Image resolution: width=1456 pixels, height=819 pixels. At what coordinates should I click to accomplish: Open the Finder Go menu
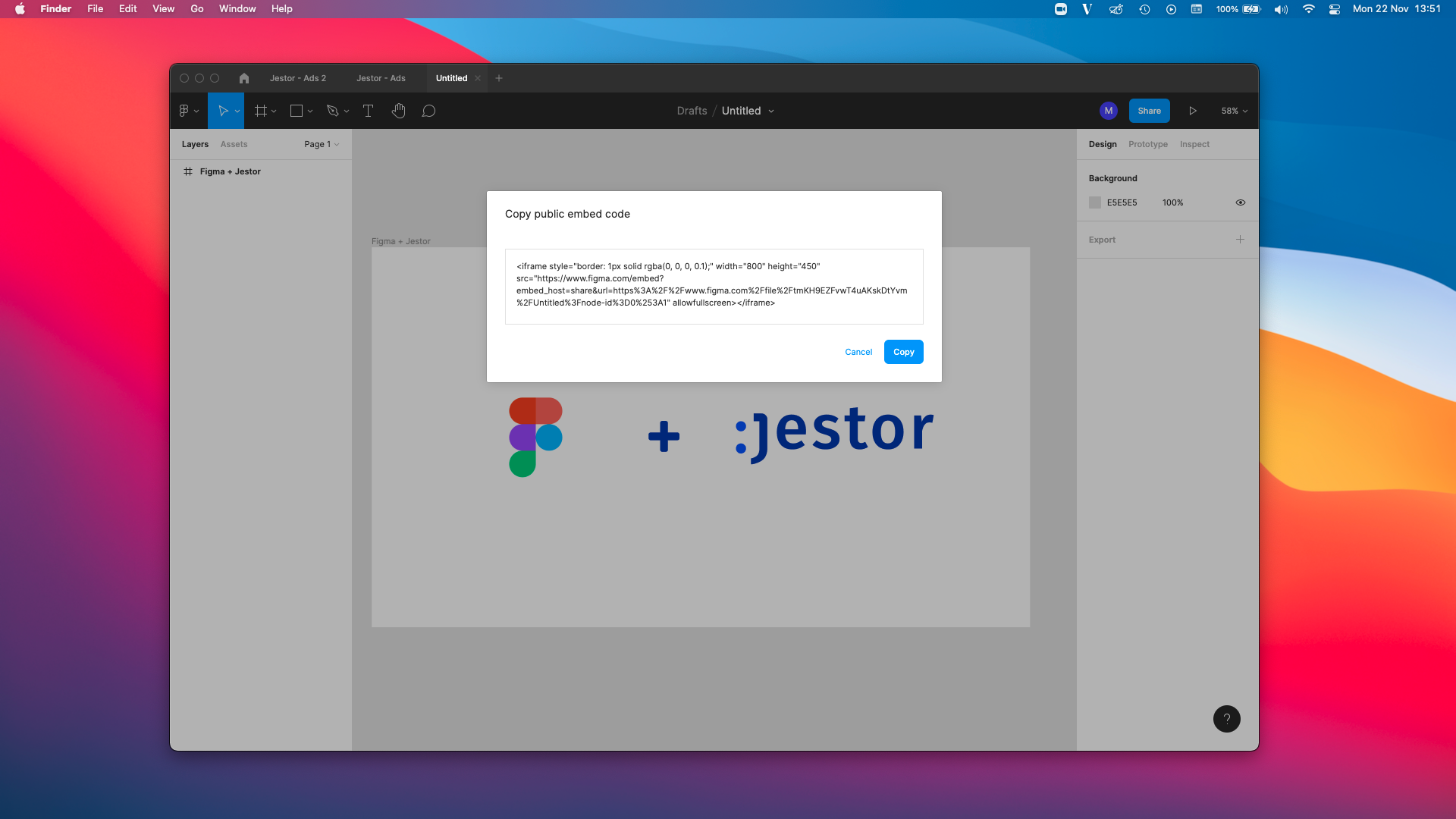click(197, 9)
